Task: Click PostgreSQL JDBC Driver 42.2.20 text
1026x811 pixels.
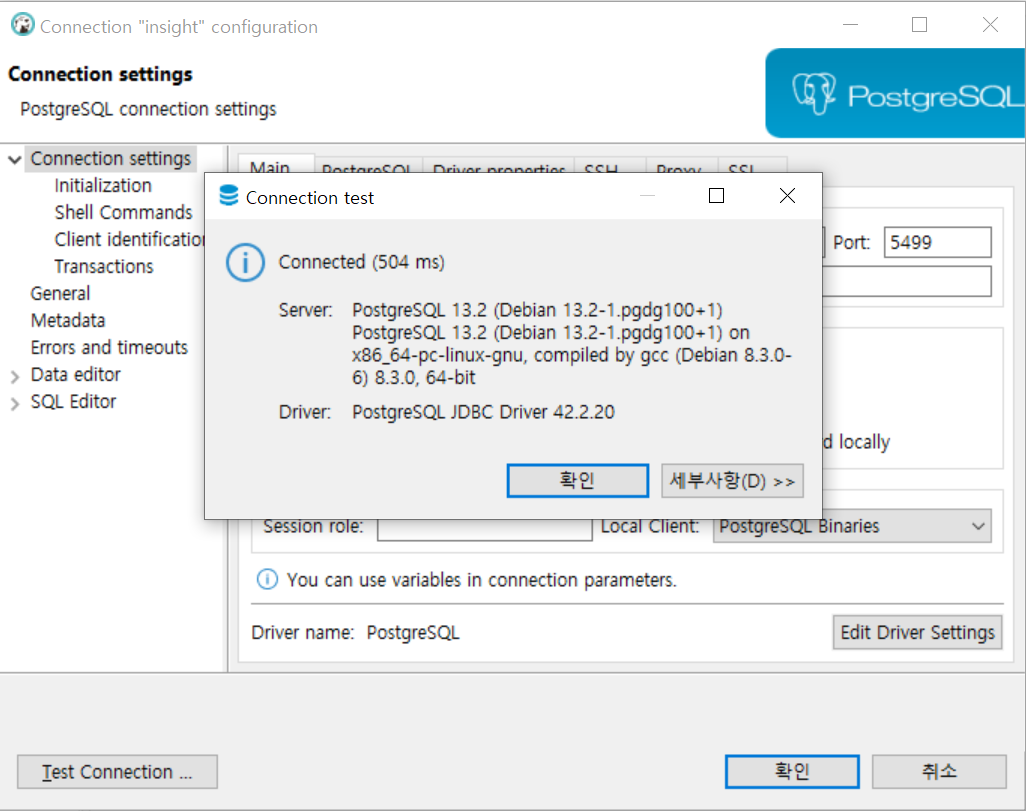Action: [x=484, y=412]
